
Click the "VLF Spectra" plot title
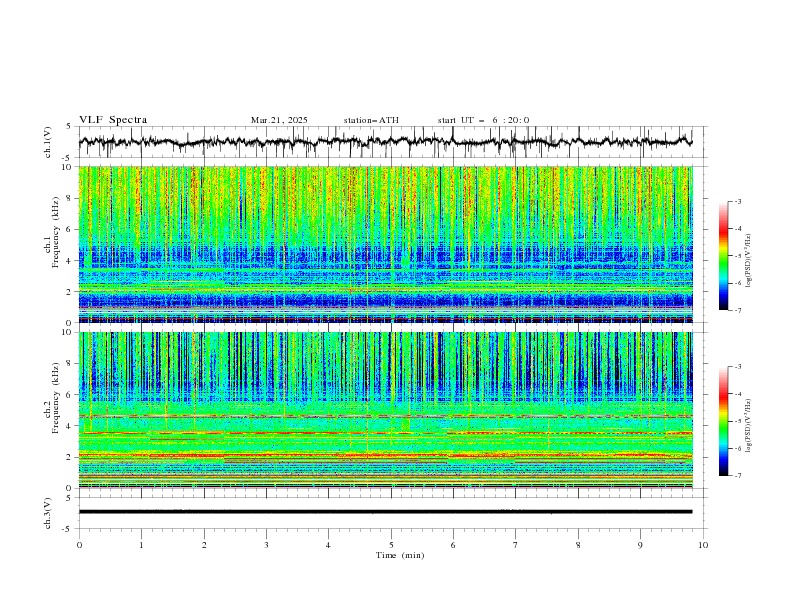(113, 120)
